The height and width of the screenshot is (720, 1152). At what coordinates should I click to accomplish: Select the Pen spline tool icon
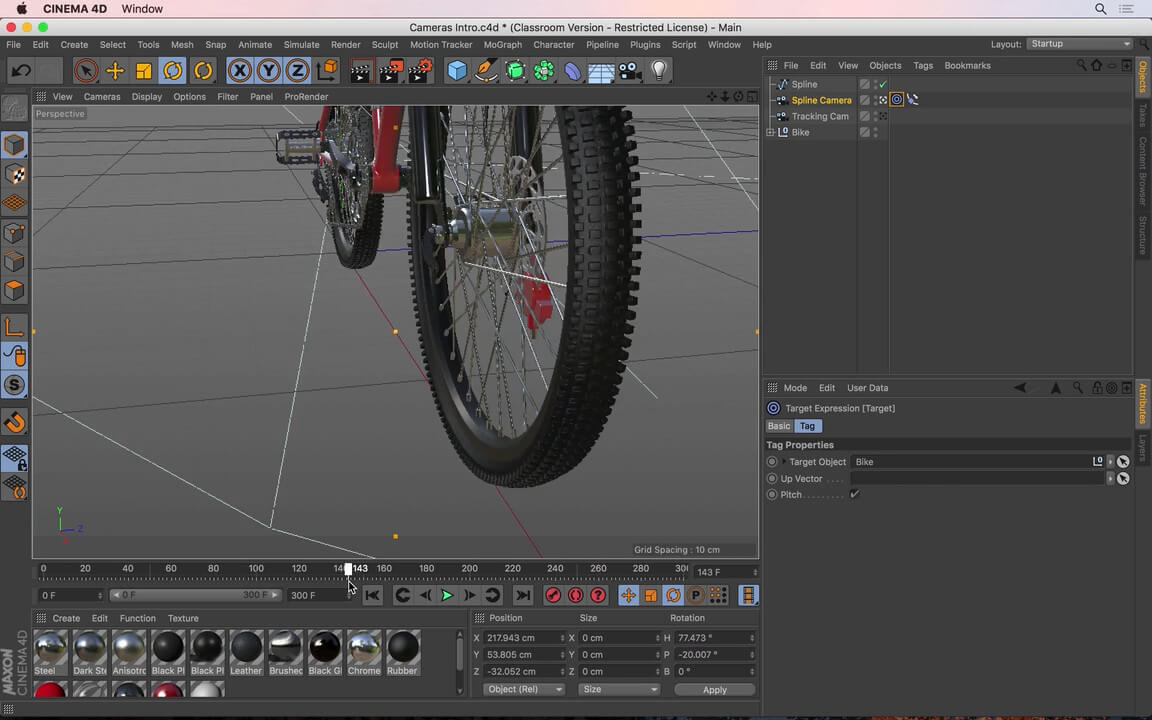pyautogui.click(x=486, y=70)
